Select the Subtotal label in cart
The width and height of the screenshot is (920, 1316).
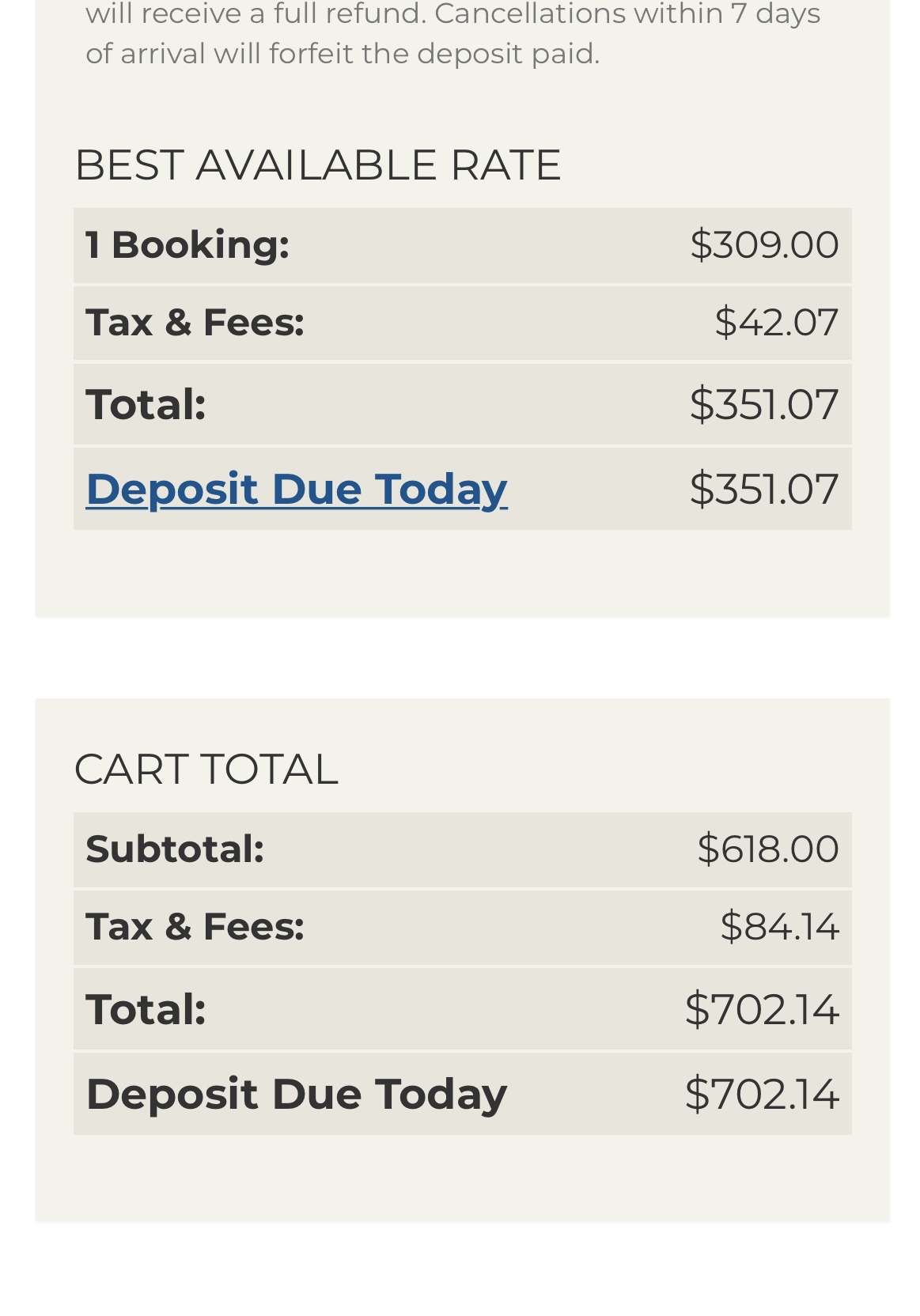coord(175,849)
